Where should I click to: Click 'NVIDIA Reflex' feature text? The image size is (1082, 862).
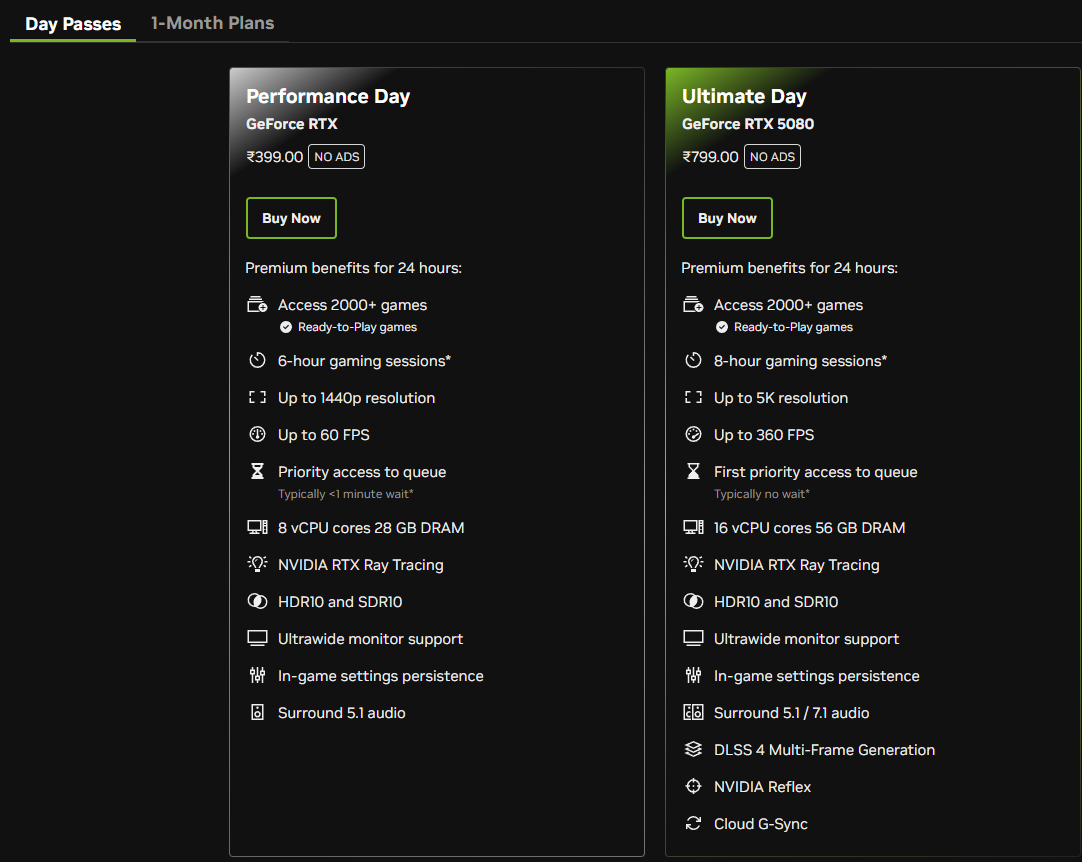coord(763,787)
